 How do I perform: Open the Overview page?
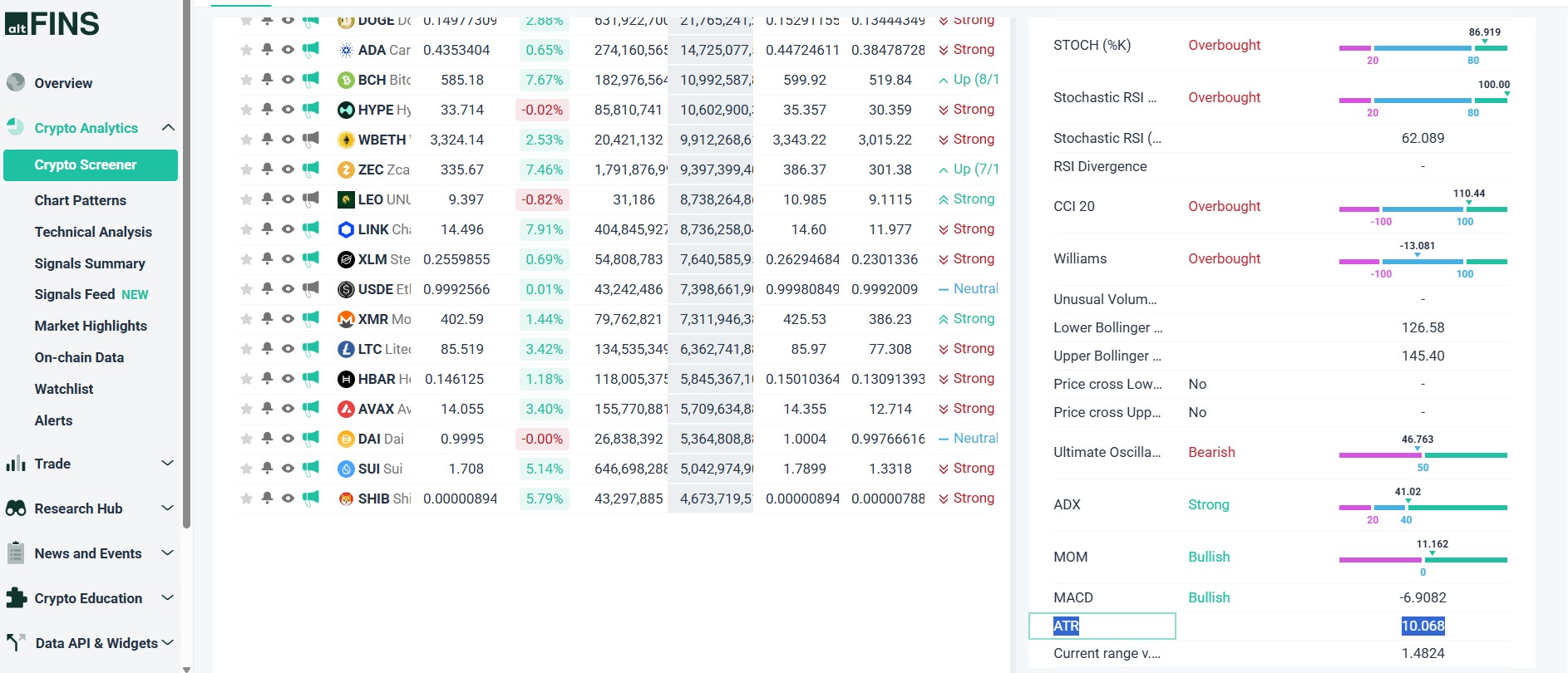63,83
